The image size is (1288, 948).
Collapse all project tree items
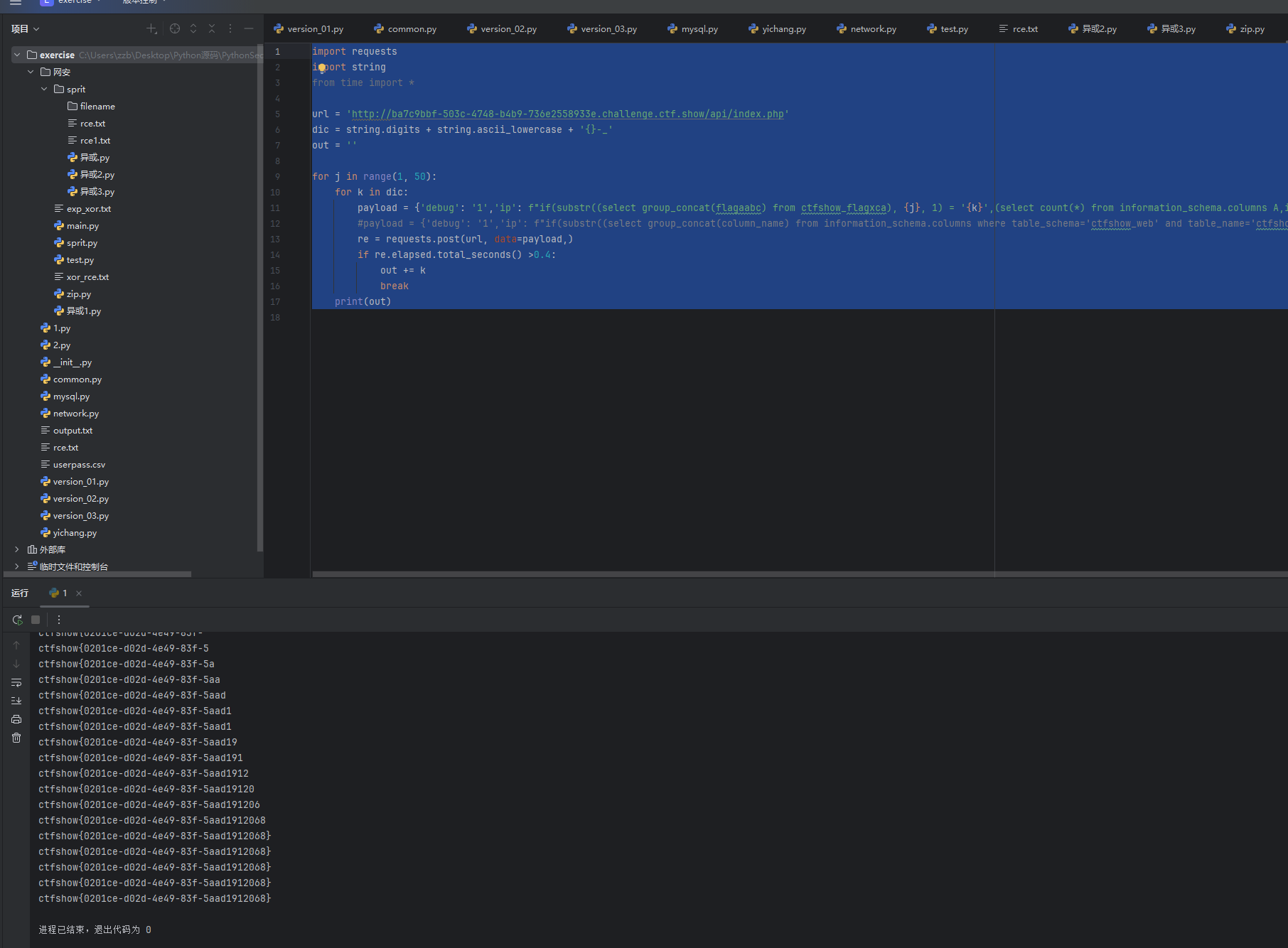tap(212, 29)
